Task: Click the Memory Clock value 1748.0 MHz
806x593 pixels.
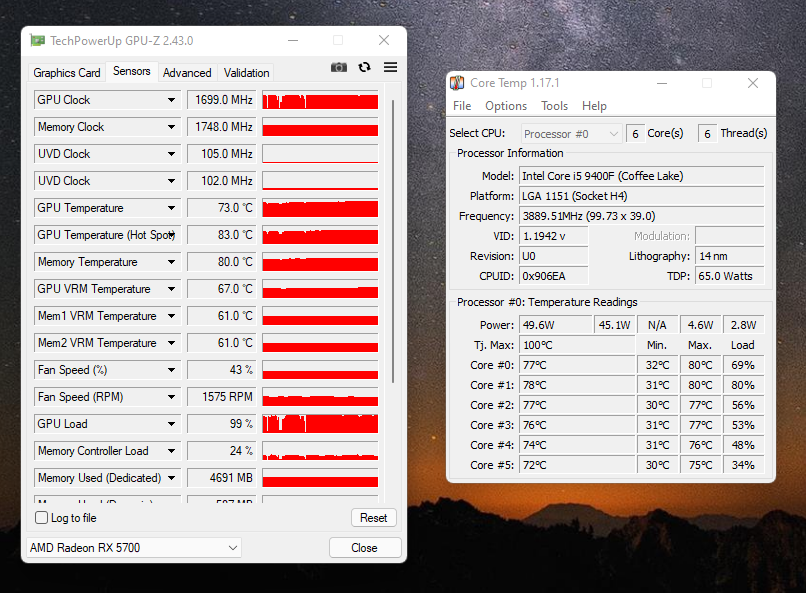Action: pyautogui.click(x=221, y=127)
